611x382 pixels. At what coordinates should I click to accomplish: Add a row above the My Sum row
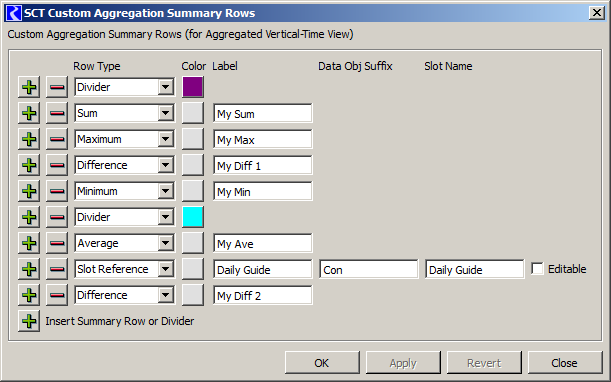click(x=29, y=113)
